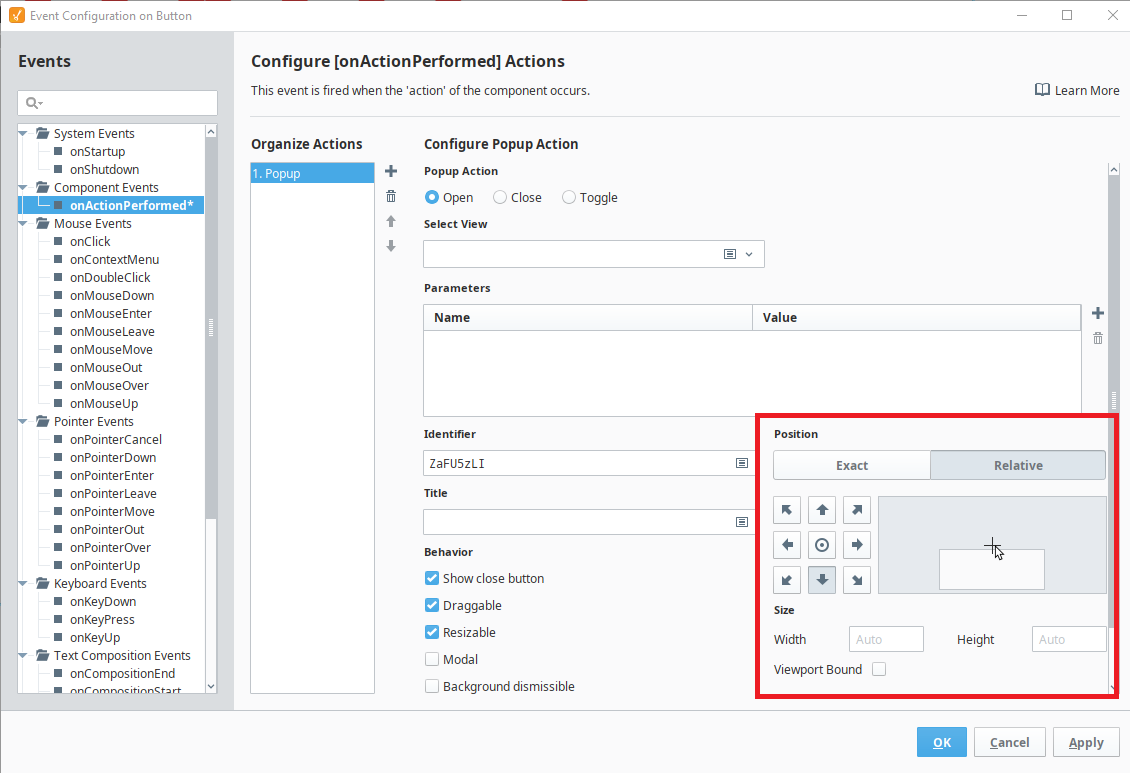
Task: Set position to bottom-left arrow
Action: click(x=787, y=580)
